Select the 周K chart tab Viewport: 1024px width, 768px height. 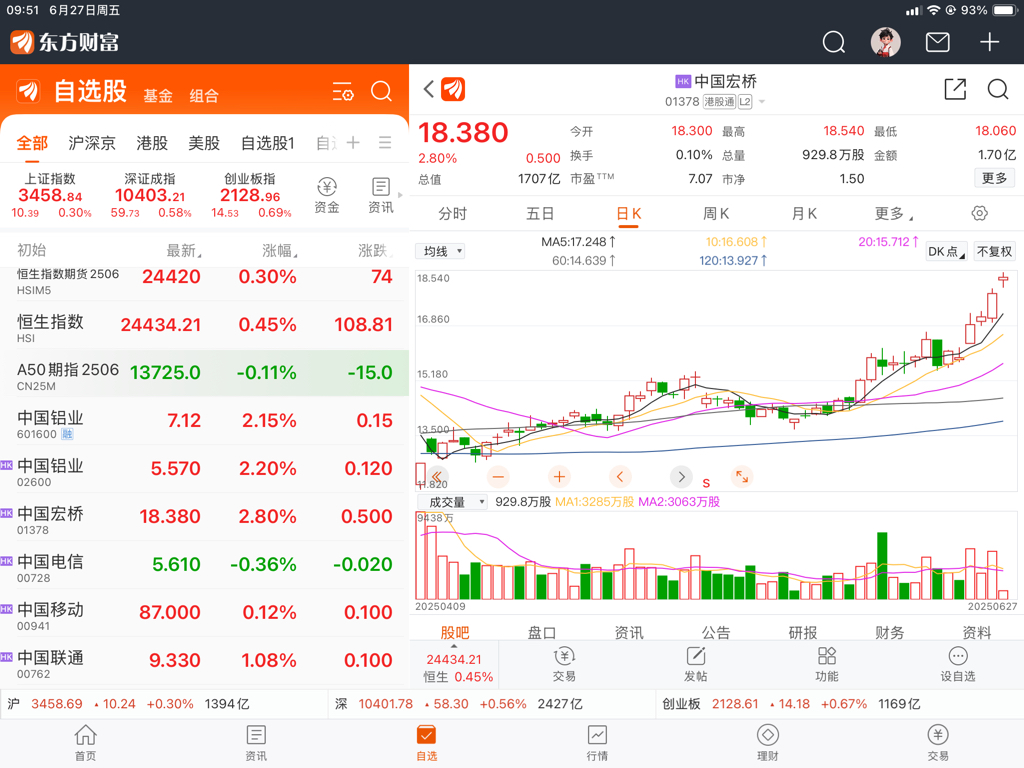coord(716,214)
